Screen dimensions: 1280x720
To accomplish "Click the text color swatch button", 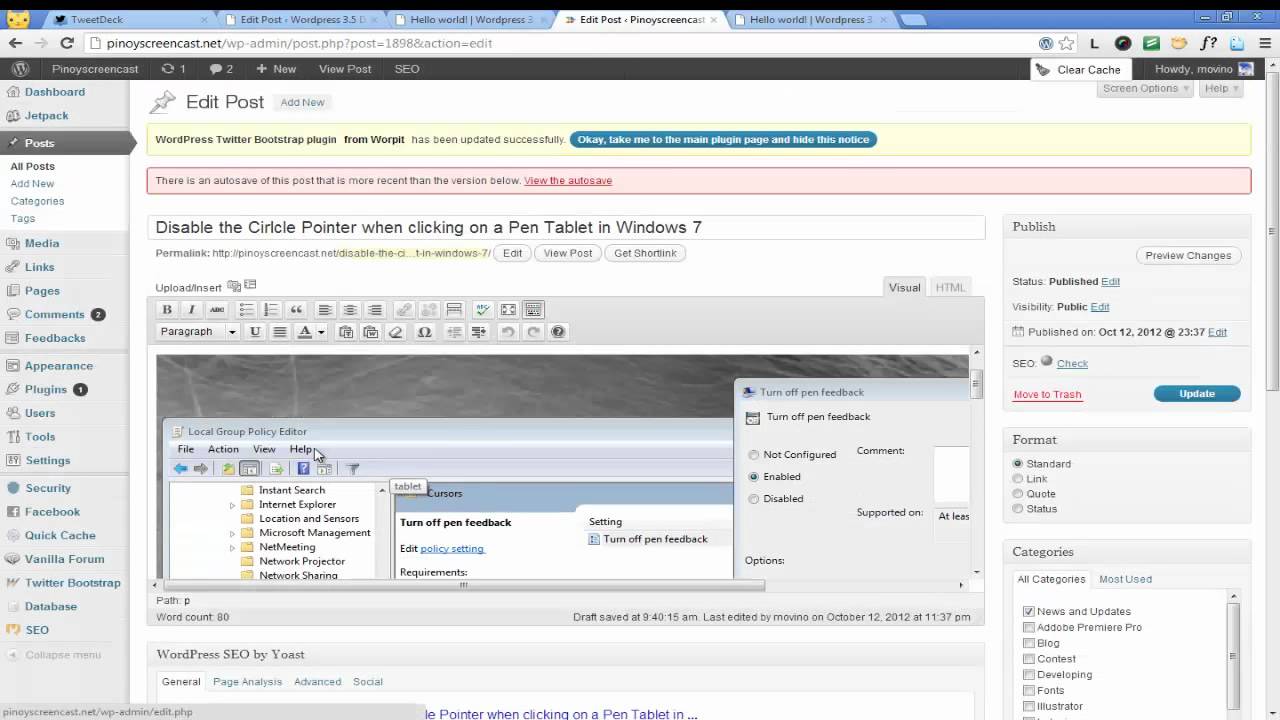I will point(305,332).
